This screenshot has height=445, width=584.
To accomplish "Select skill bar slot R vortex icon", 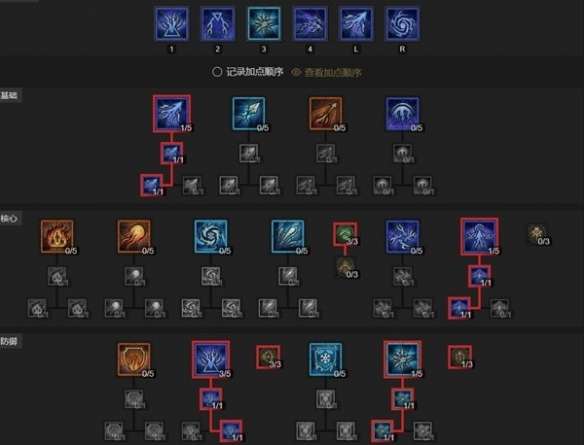I will pyautogui.click(x=402, y=23).
